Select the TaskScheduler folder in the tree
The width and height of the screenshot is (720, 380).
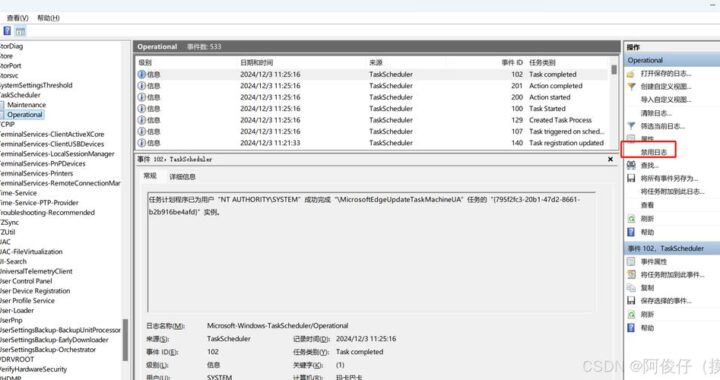(20, 95)
